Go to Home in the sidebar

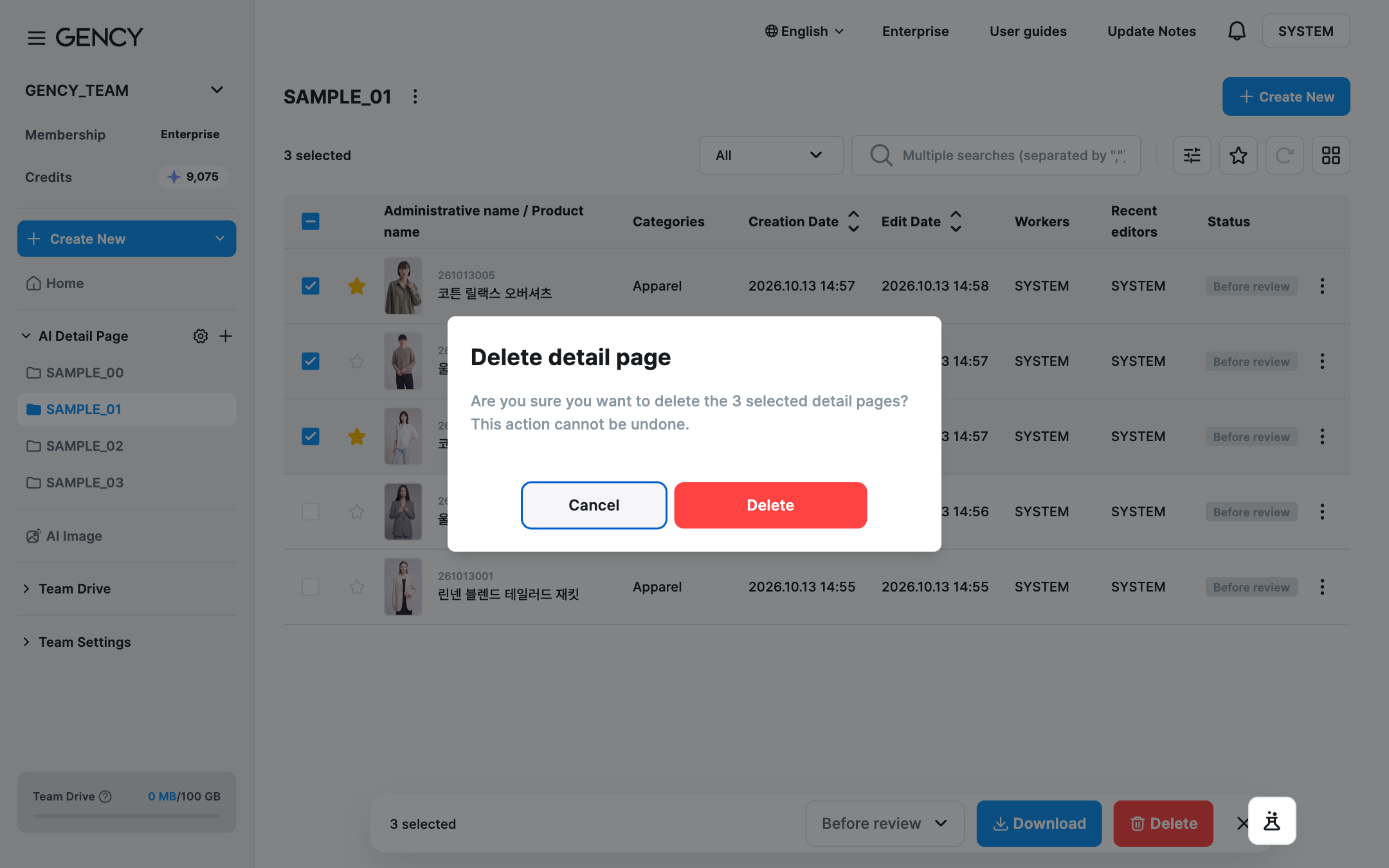55,284
